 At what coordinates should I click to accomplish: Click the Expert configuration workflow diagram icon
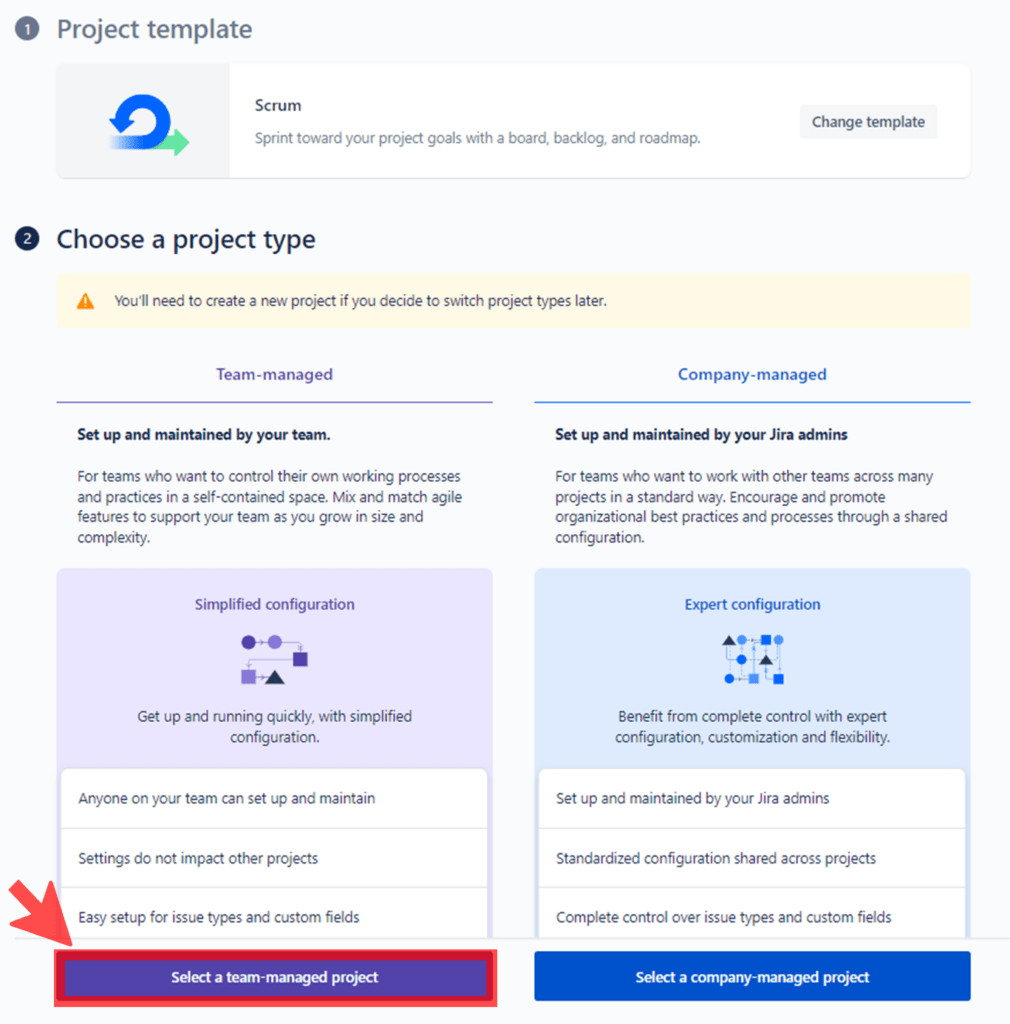click(752, 660)
